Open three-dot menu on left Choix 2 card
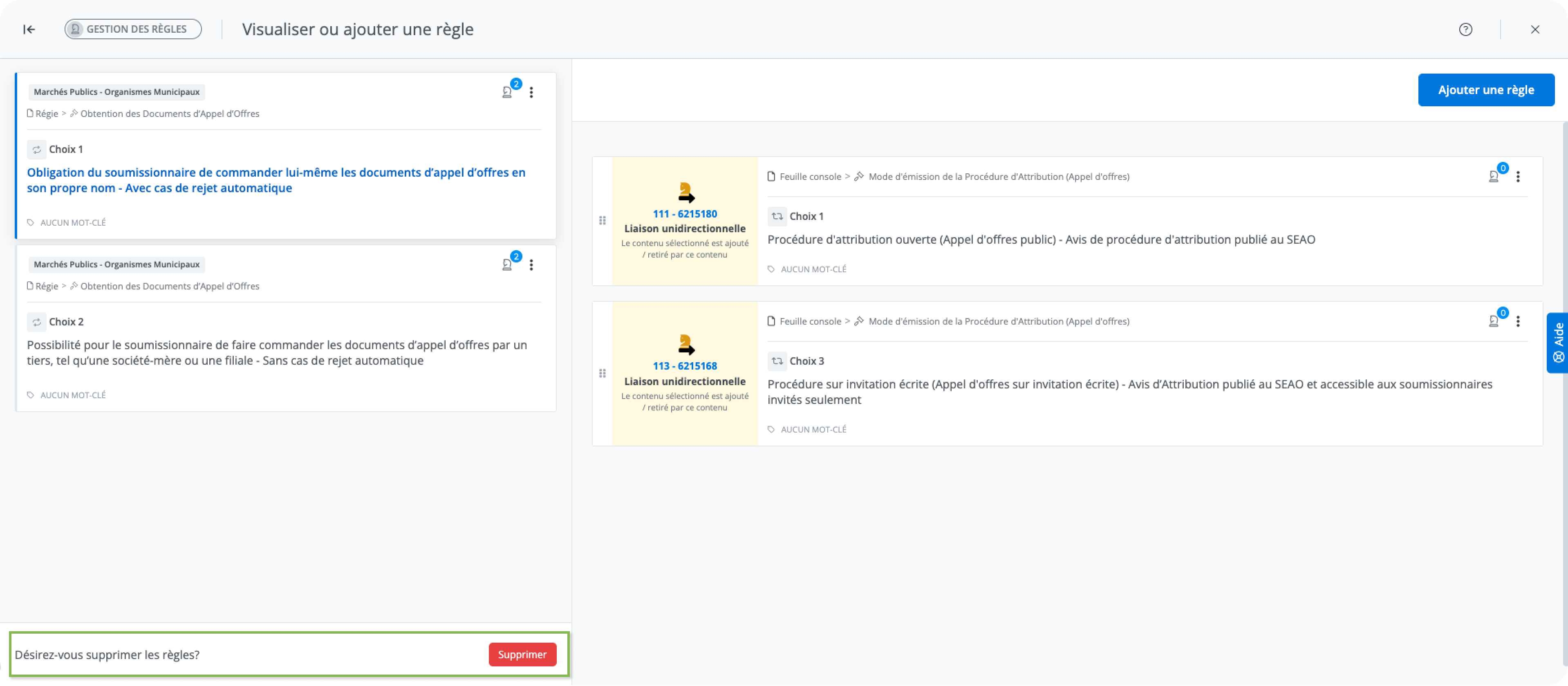The image size is (1568, 686). pos(531,265)
